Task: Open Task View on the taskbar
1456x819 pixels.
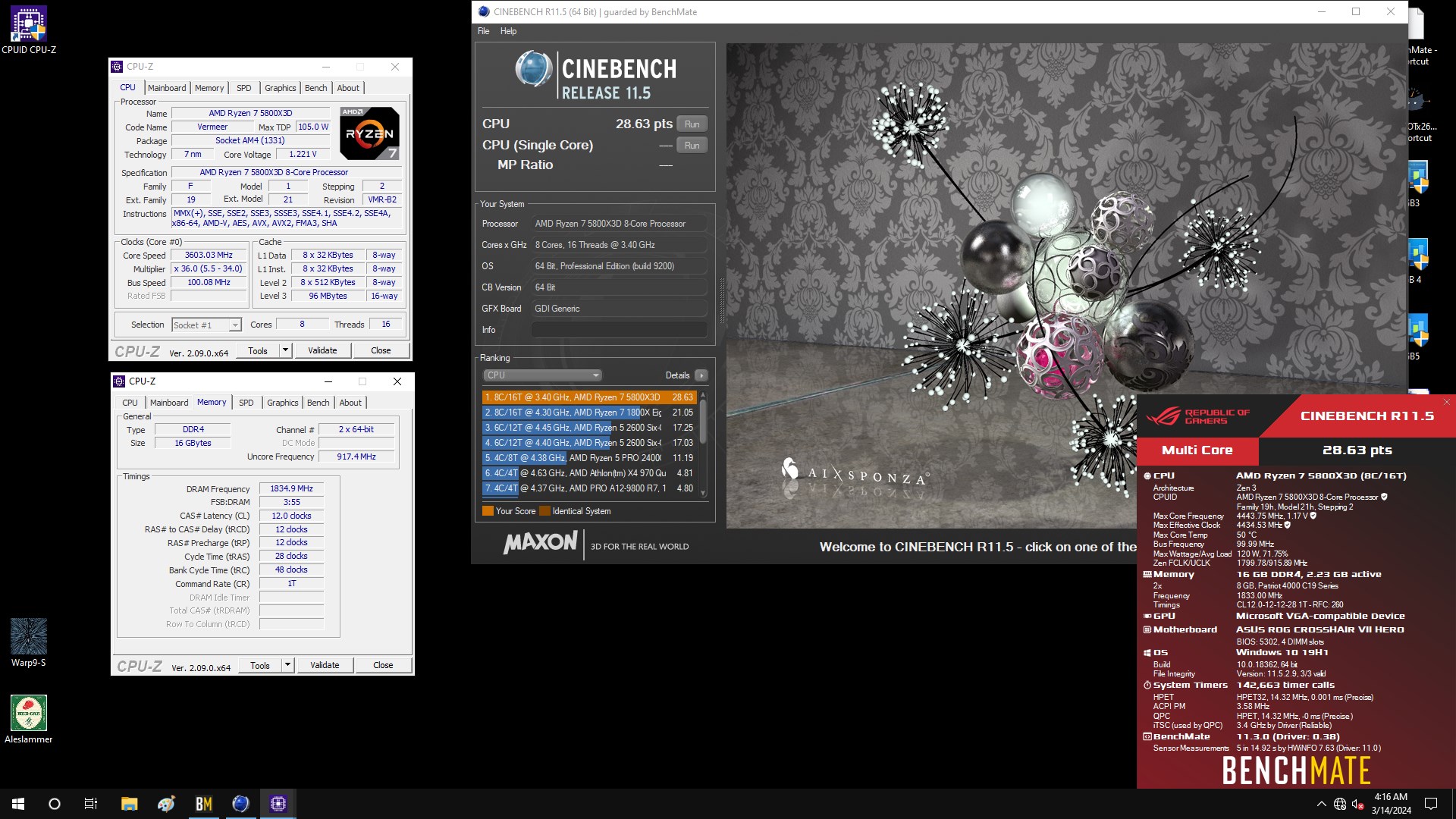Action: (x=91, y=804)
